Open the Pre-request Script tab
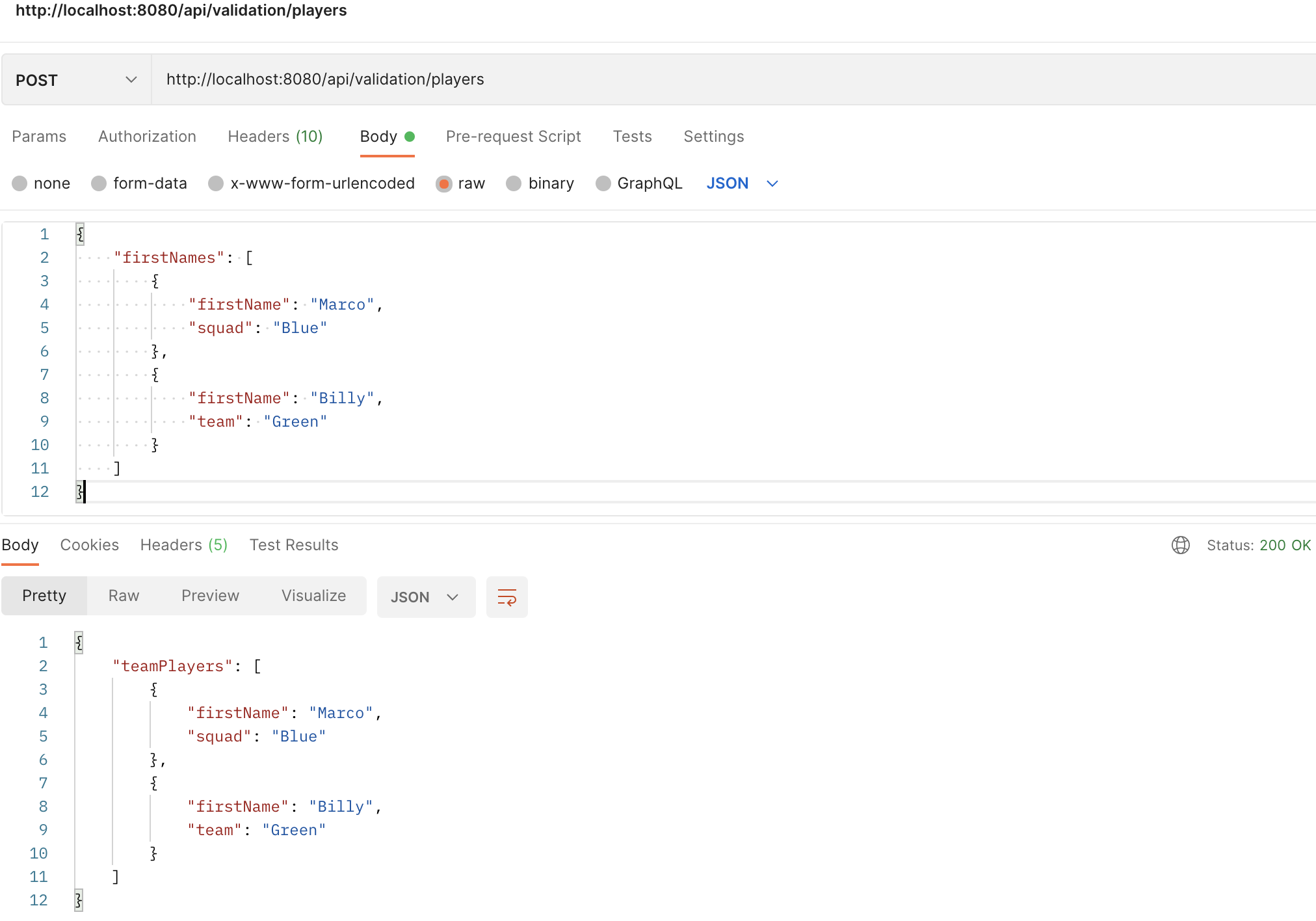1316x921 pixels. tap(513, 137)
